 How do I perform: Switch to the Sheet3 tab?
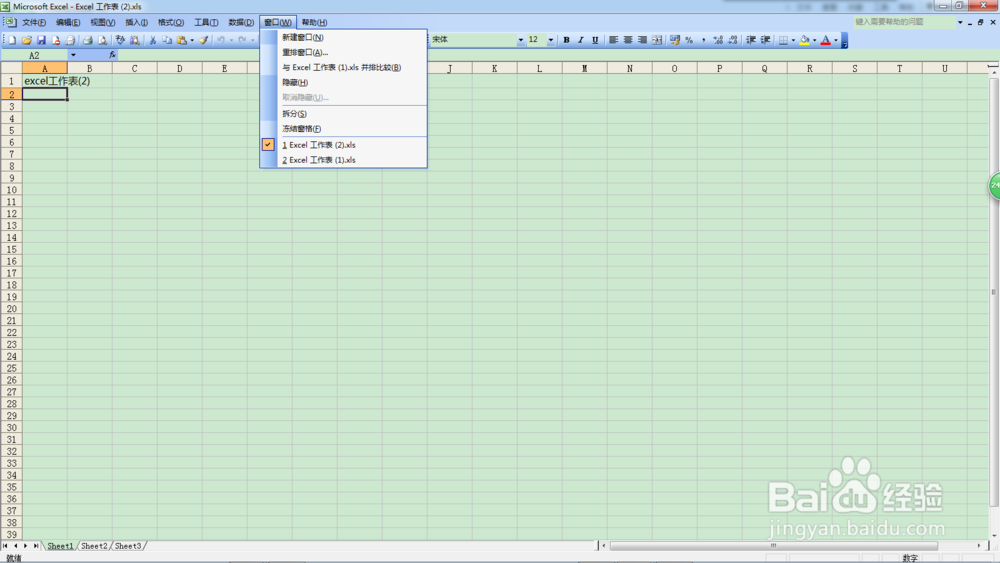tap(128, 546)
